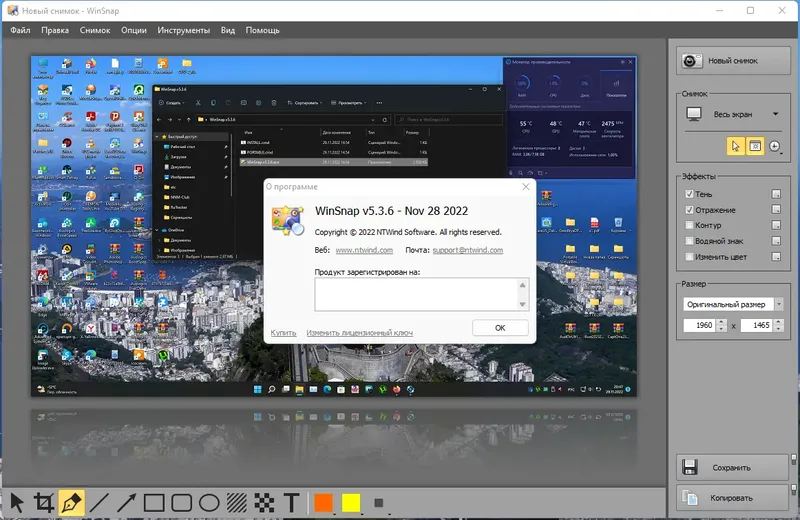Open the www.ntwind.com link

(364, 250)
